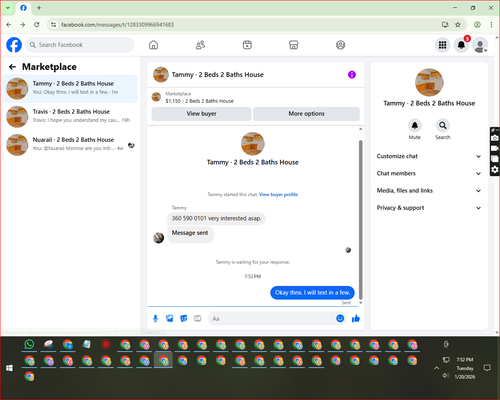Click the chat header listing avatar
Image resolution: width=500 pixels, height=400 pixels.
[x=161, y=75]
